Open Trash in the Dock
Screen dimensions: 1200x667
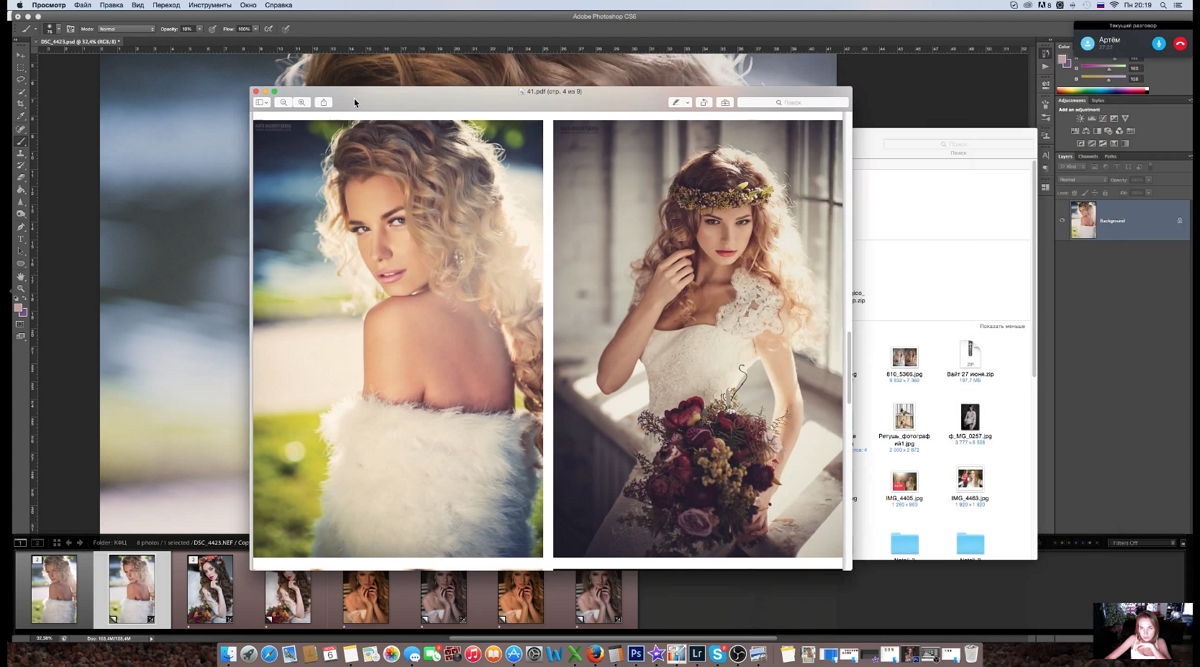point(971,654)
